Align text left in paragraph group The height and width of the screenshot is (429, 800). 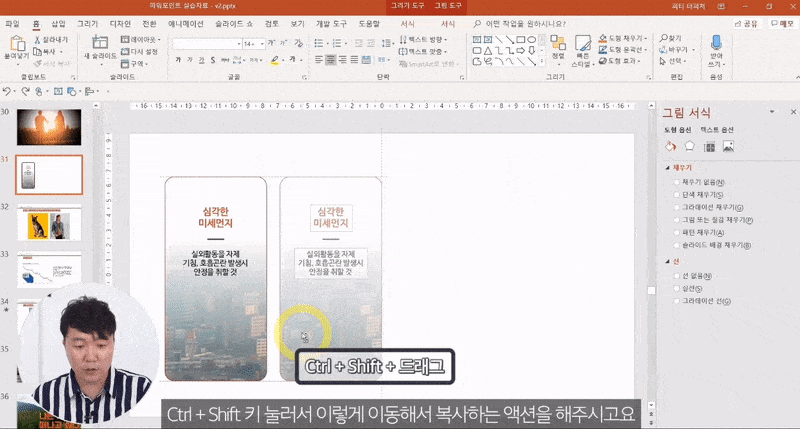[x=319, y=60]
